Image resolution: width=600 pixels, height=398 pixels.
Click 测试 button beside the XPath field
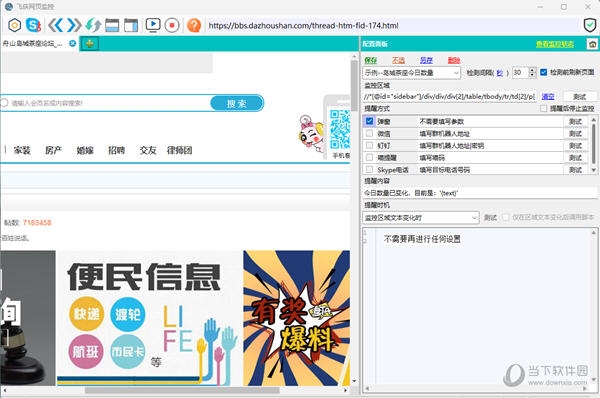click(580, 96)
